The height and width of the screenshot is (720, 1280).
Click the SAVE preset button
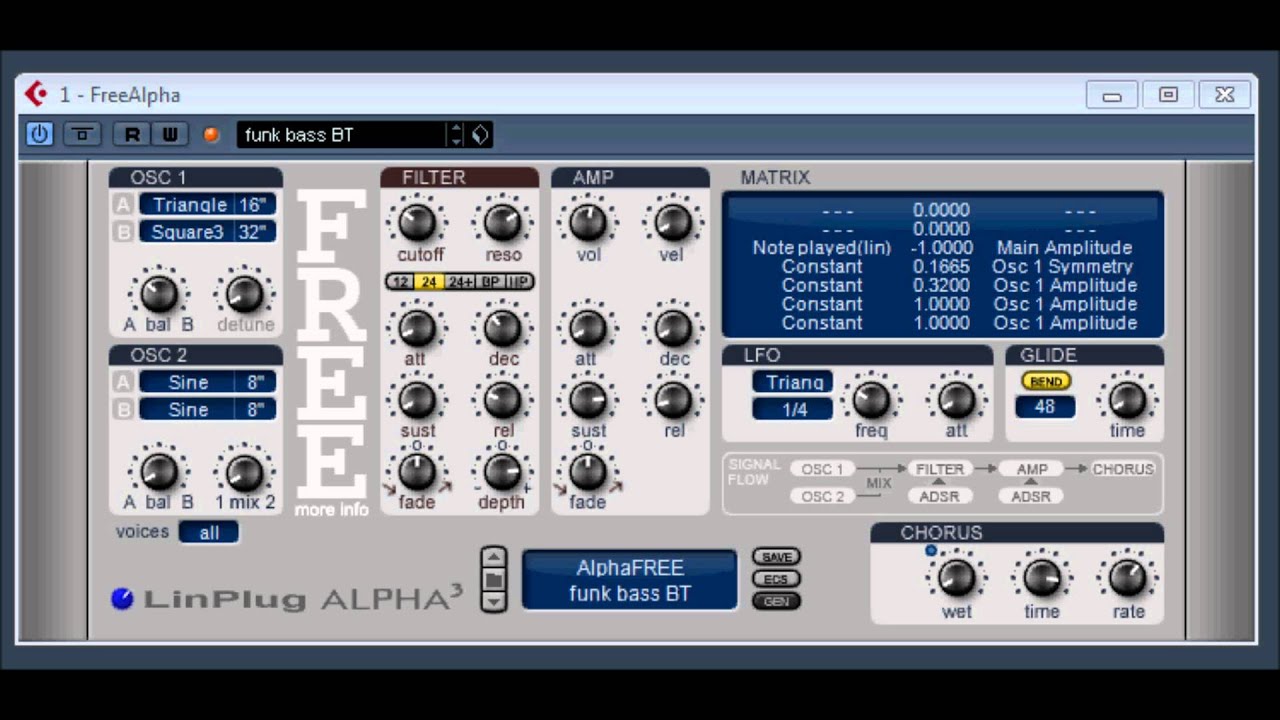click(x=776, y=557)
